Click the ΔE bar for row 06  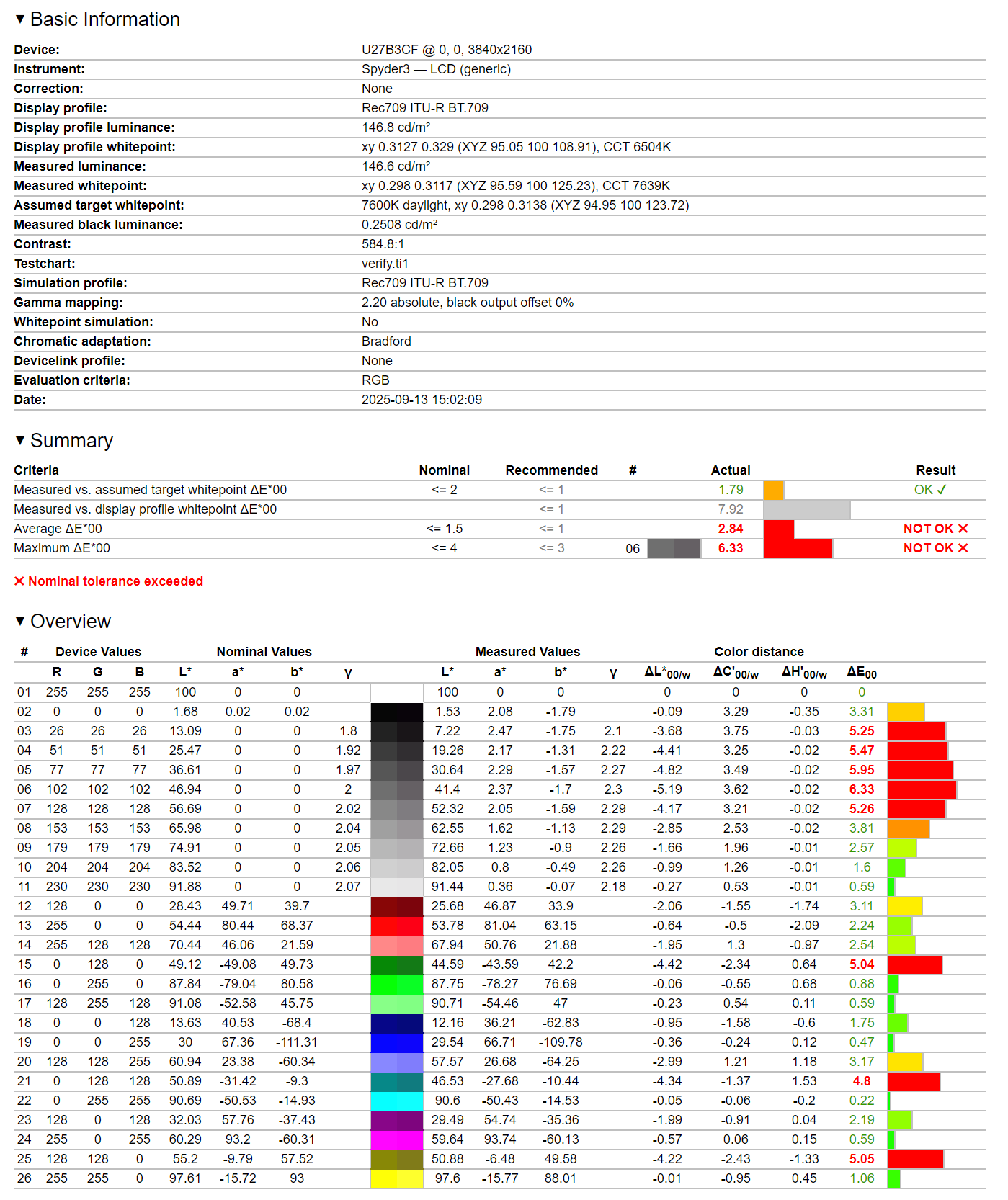click(x=922, y=789)
